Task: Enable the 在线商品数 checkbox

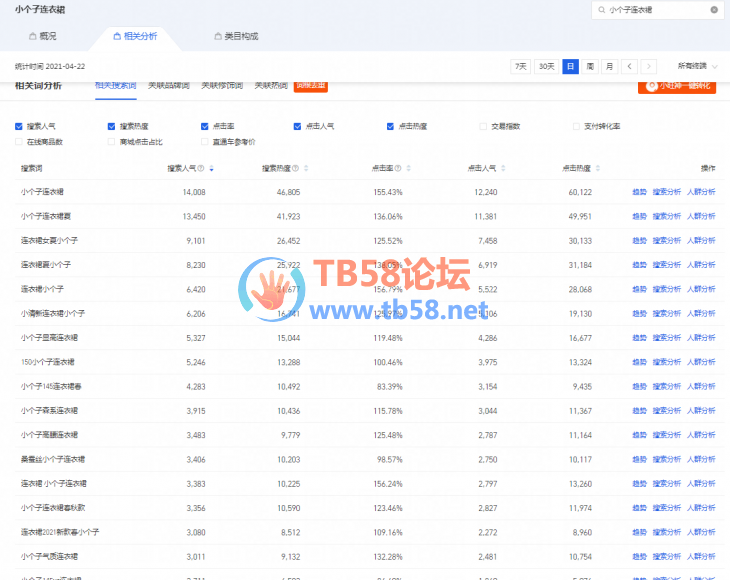Action: pos(19,142)
